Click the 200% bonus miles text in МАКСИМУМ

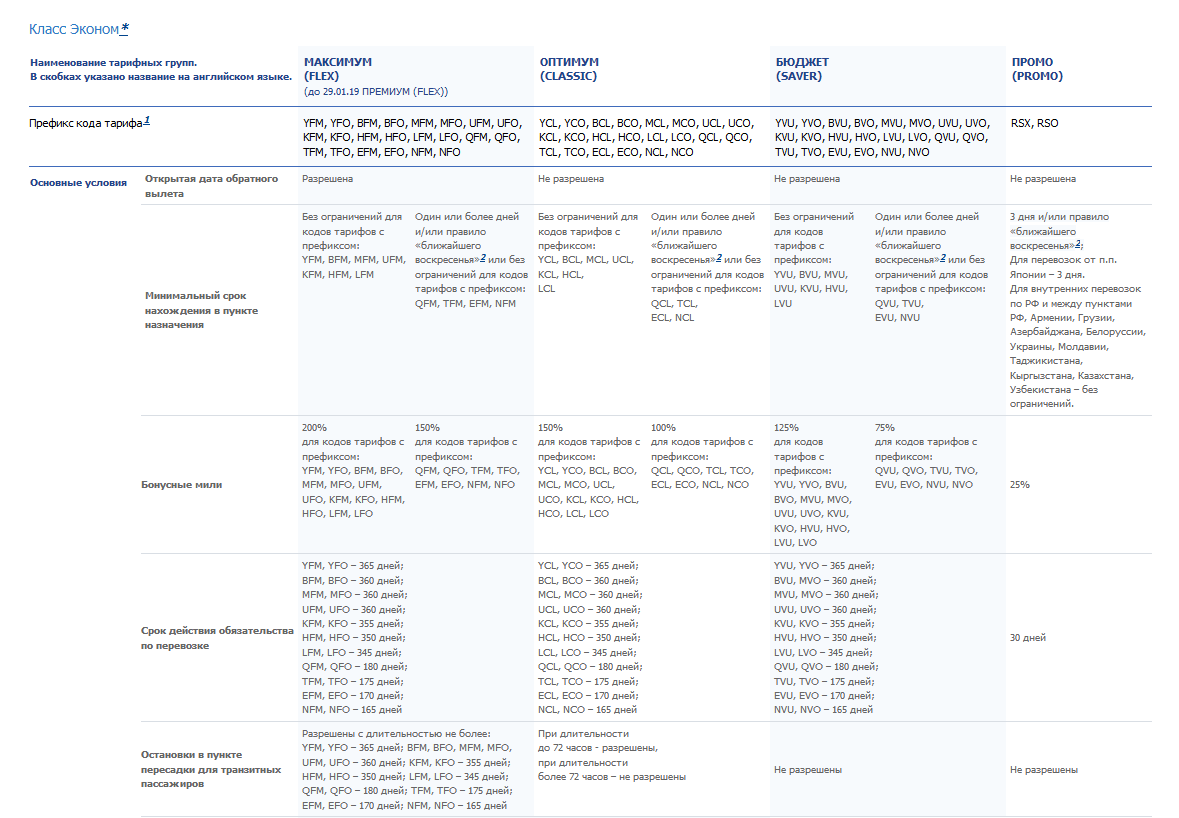click(x=315, y=427)
